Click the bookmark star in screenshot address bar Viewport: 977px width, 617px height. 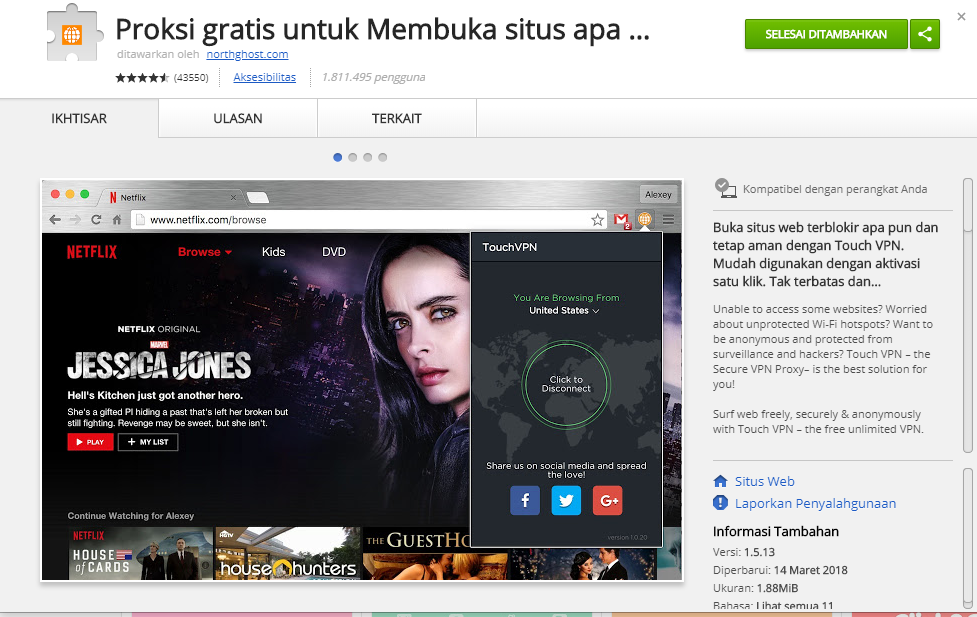pyautogui.click(x=597, y=219)
